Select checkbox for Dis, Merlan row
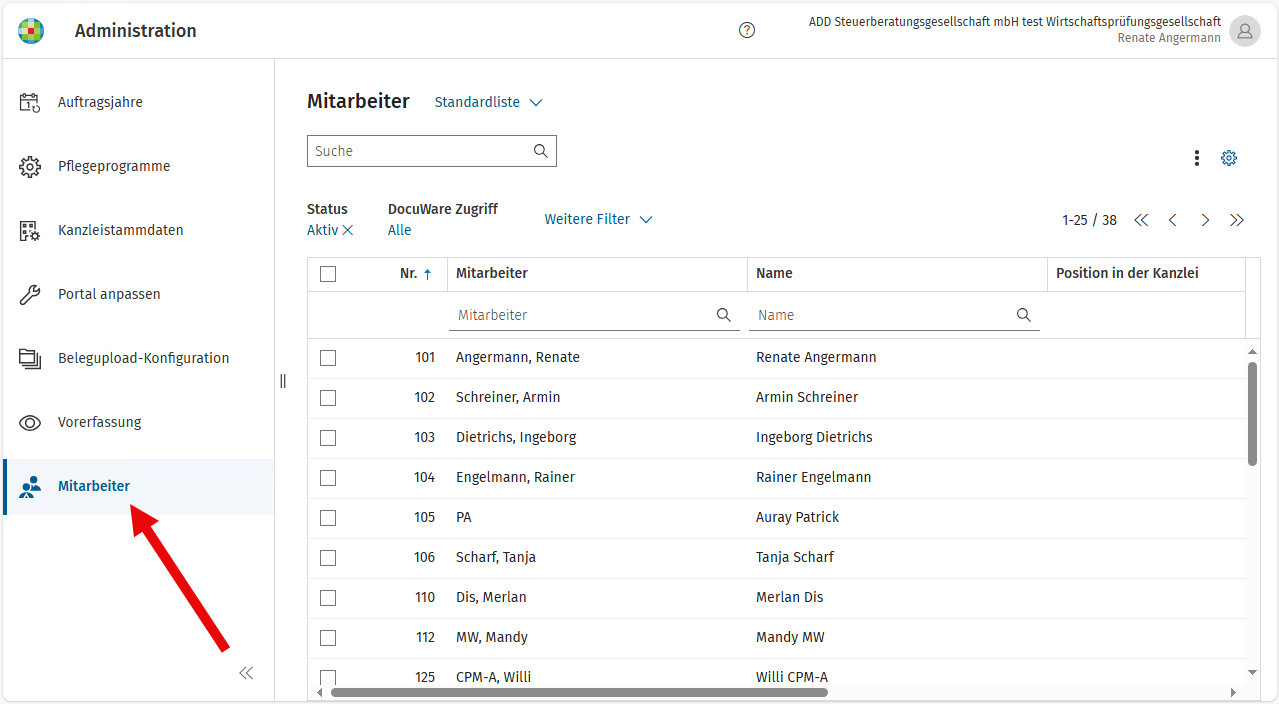This screenshot has height=704, width=1279. click(x=328, y=598)
